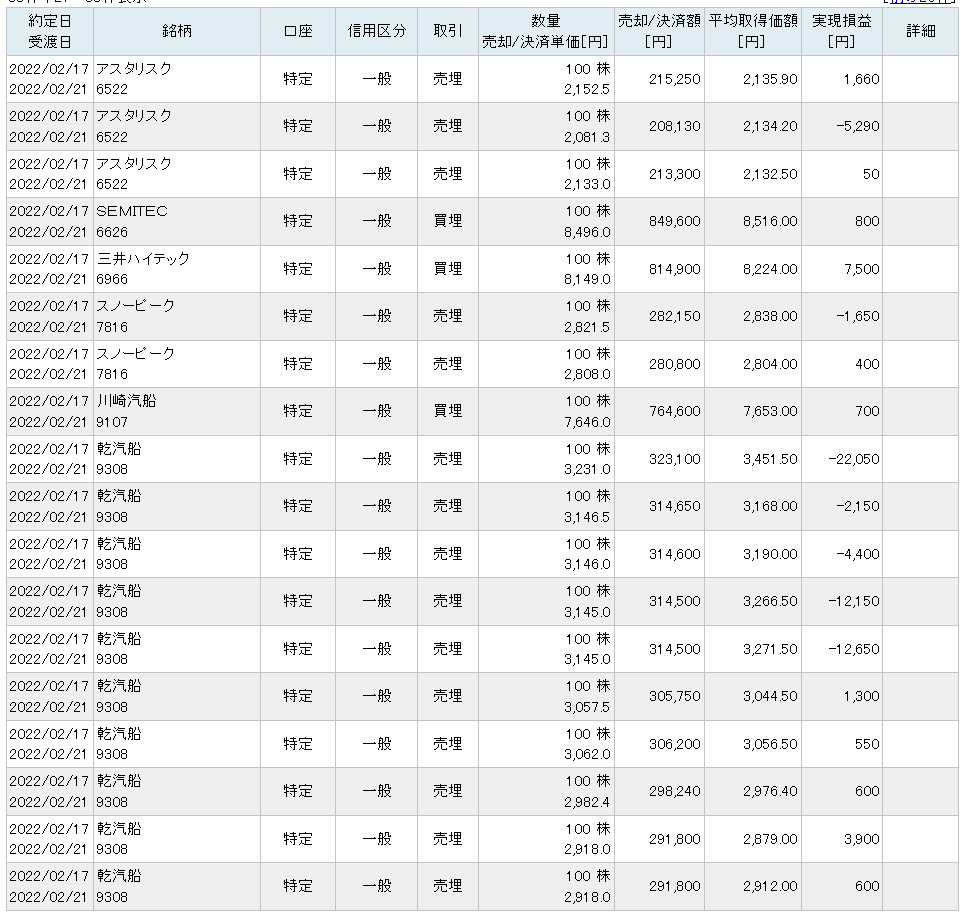The height and width of the screenshot is (914, 962).
Task: Click the 取引 column header
Action: click(x=448, y=31)
